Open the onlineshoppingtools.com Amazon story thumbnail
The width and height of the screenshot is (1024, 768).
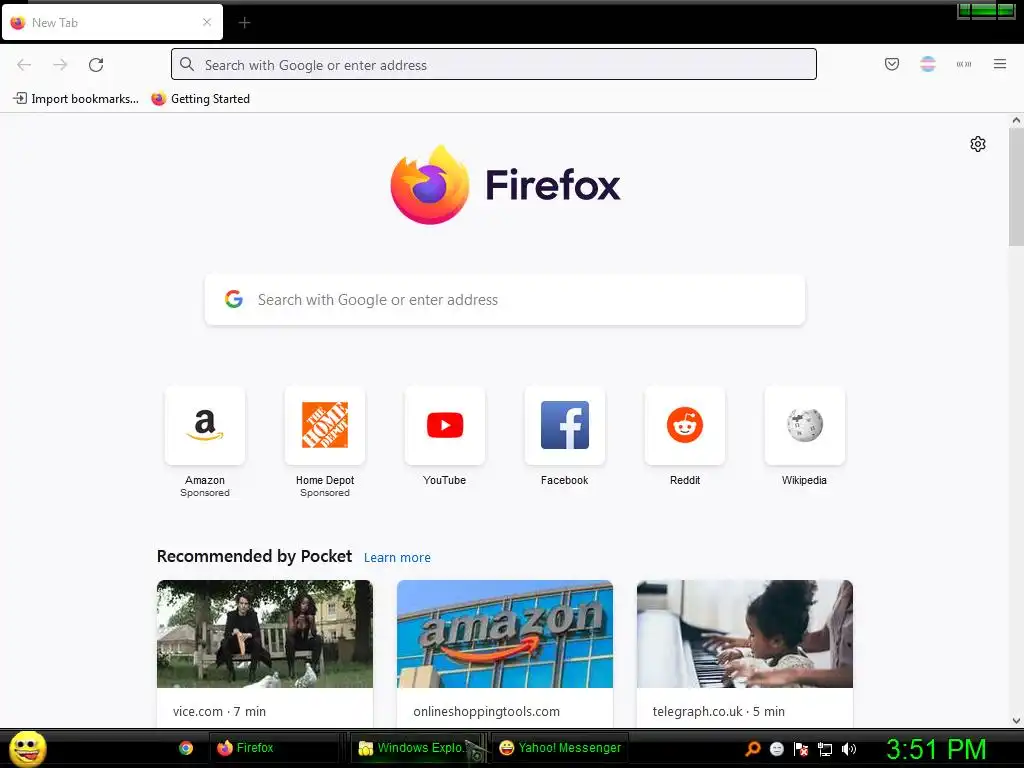505,634
